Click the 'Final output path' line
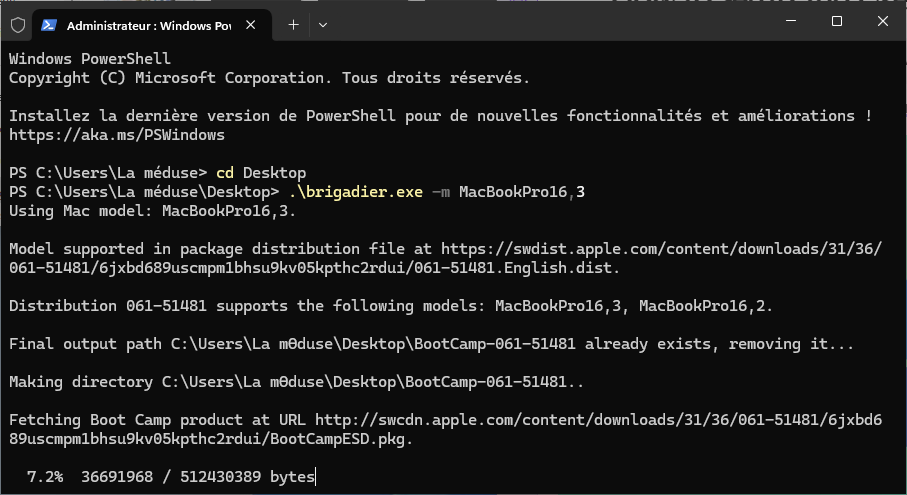This screenshot has width=907, height=495. coord(431,344)
